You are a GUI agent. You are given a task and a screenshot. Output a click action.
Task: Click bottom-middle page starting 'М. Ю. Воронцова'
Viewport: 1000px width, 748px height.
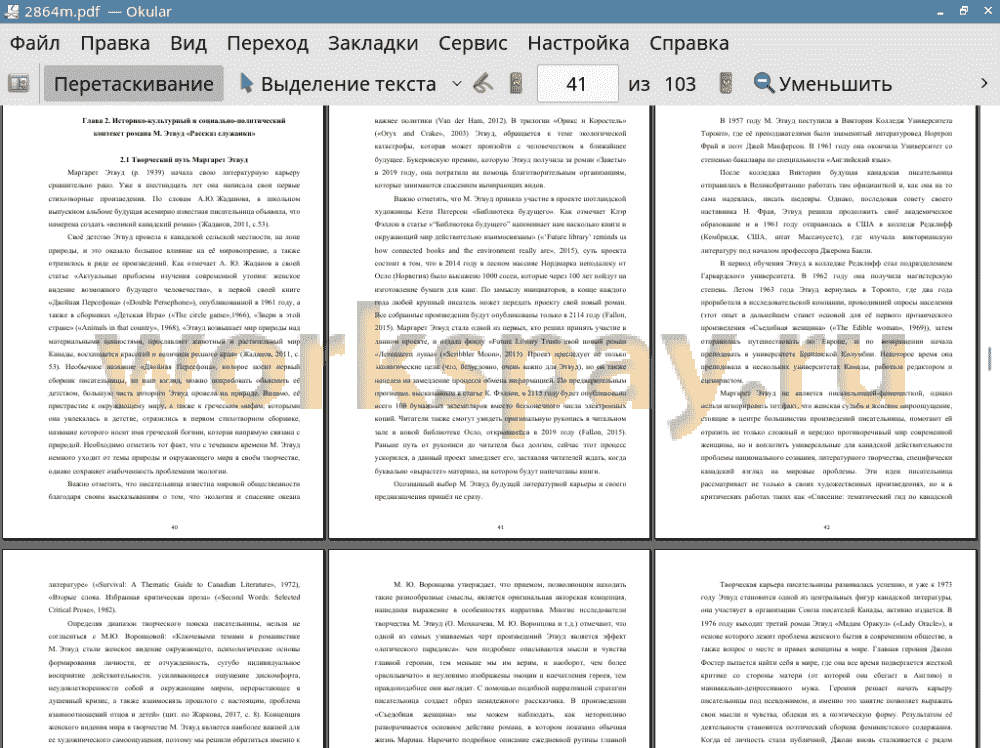[x=489, y=649]
